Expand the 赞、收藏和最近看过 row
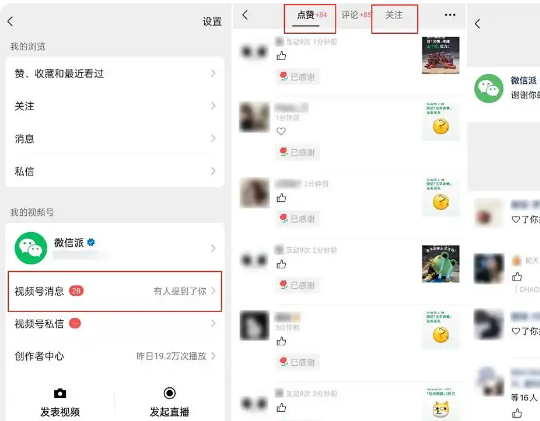This screenshot has width=540, height=421. tap(115, 73)
